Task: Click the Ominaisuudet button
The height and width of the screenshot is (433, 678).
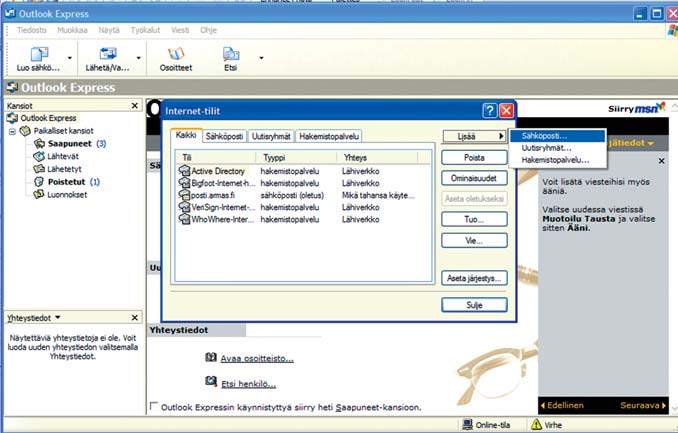Action: 474,178
